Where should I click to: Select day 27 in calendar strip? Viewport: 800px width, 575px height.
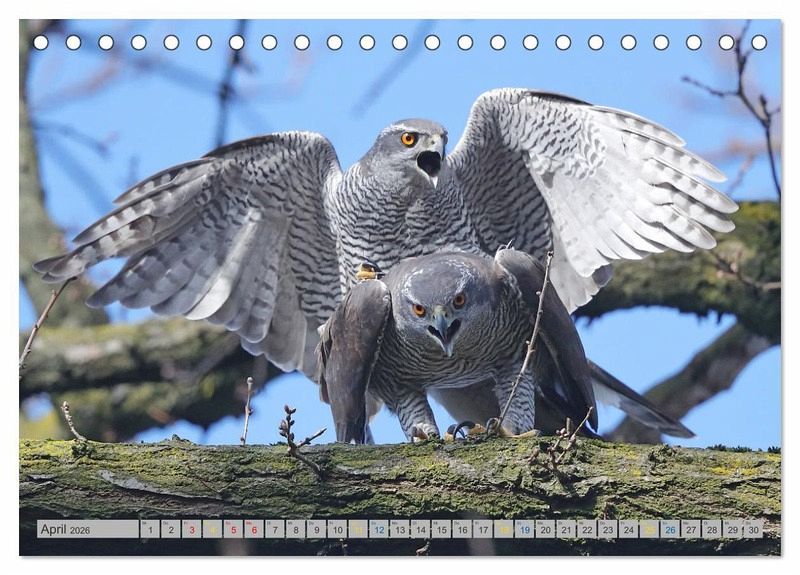(691, 529)
